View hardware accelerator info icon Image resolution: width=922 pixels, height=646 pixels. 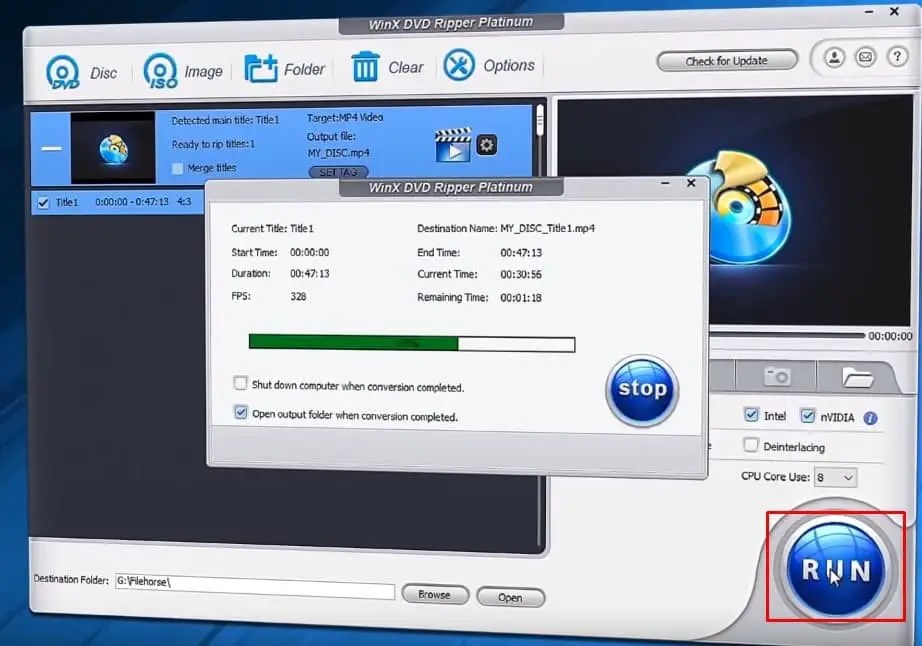[x=870, y=418]
